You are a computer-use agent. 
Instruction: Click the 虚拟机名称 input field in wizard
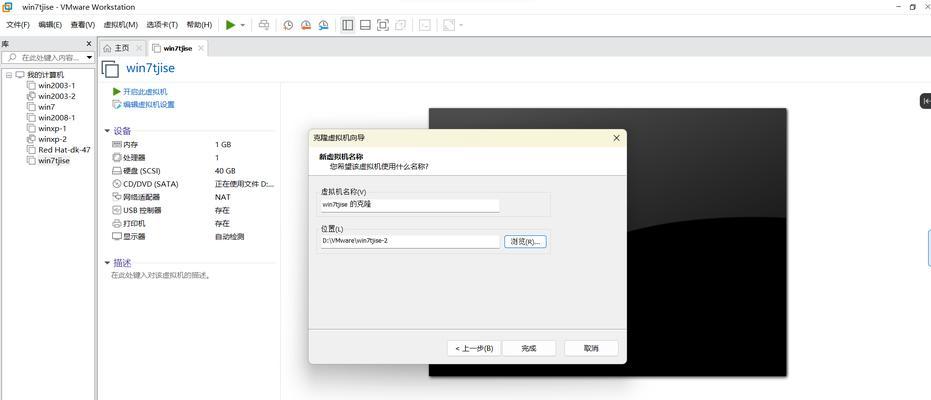pos(409,205)
